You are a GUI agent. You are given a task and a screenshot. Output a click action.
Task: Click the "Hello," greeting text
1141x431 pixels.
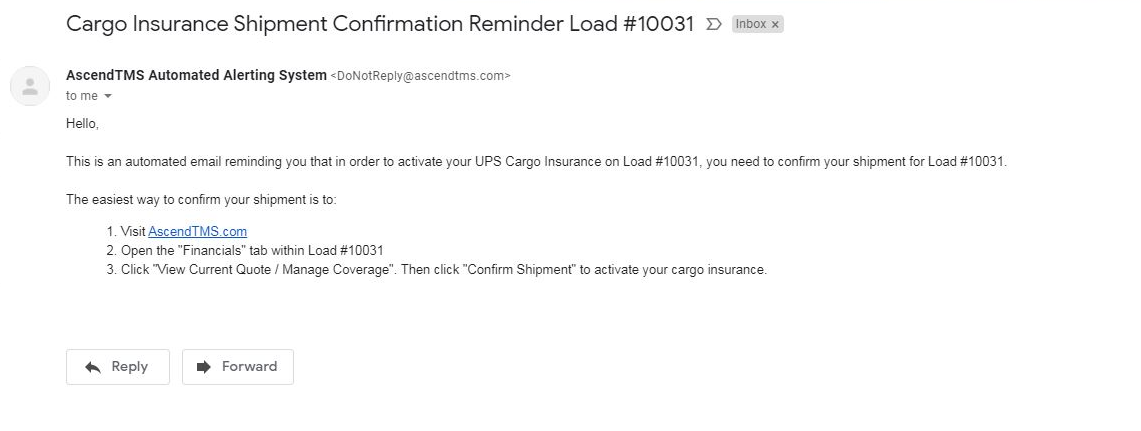tap(82, 124)
